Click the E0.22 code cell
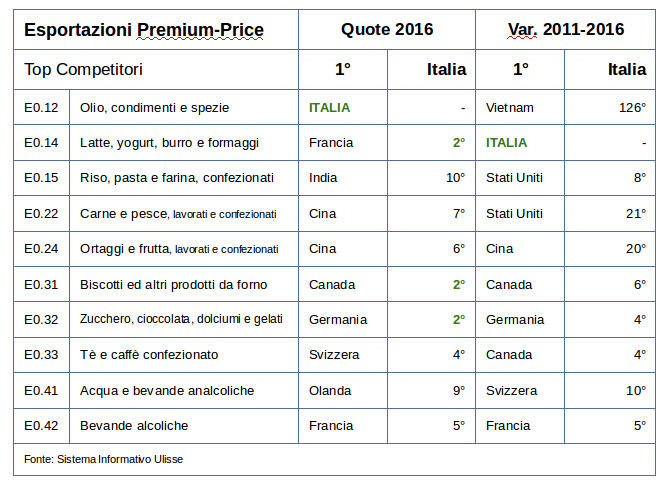 [41, 214]
